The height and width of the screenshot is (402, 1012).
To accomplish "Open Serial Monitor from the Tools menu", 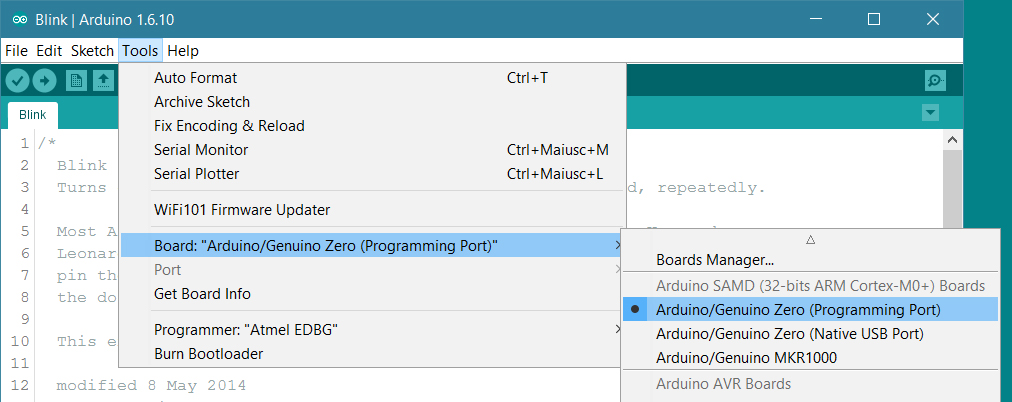I will (372, 150).
